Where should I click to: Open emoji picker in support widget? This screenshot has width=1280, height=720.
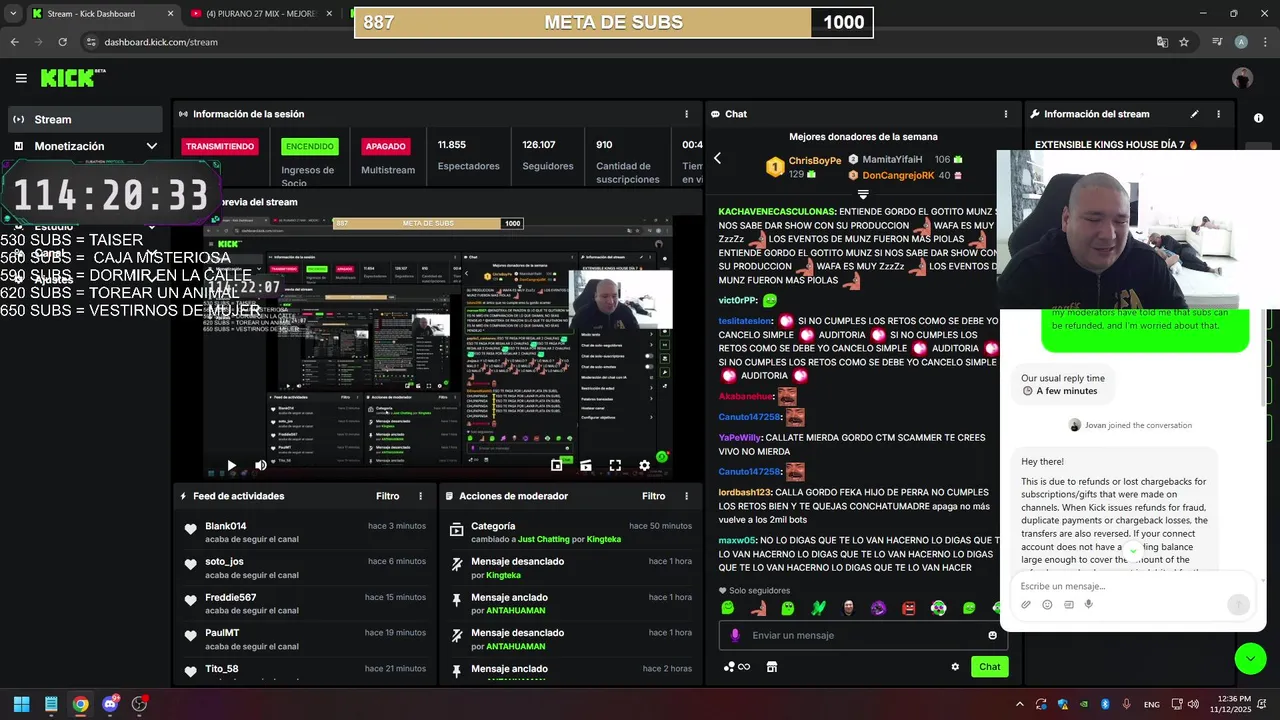tap(1047, 605)
